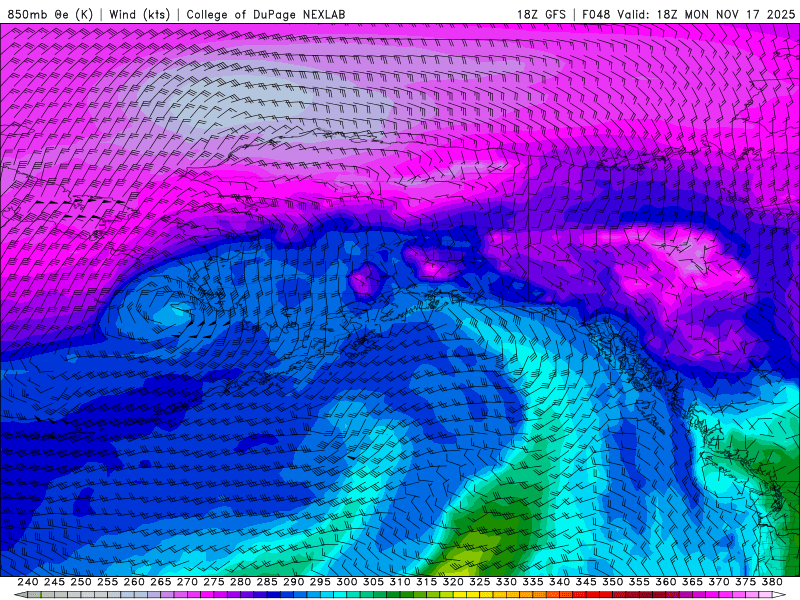The width and height of the screenshot is (800, 600).
Task: Click the 375 color scale label
Action: (x=745, y=582)
